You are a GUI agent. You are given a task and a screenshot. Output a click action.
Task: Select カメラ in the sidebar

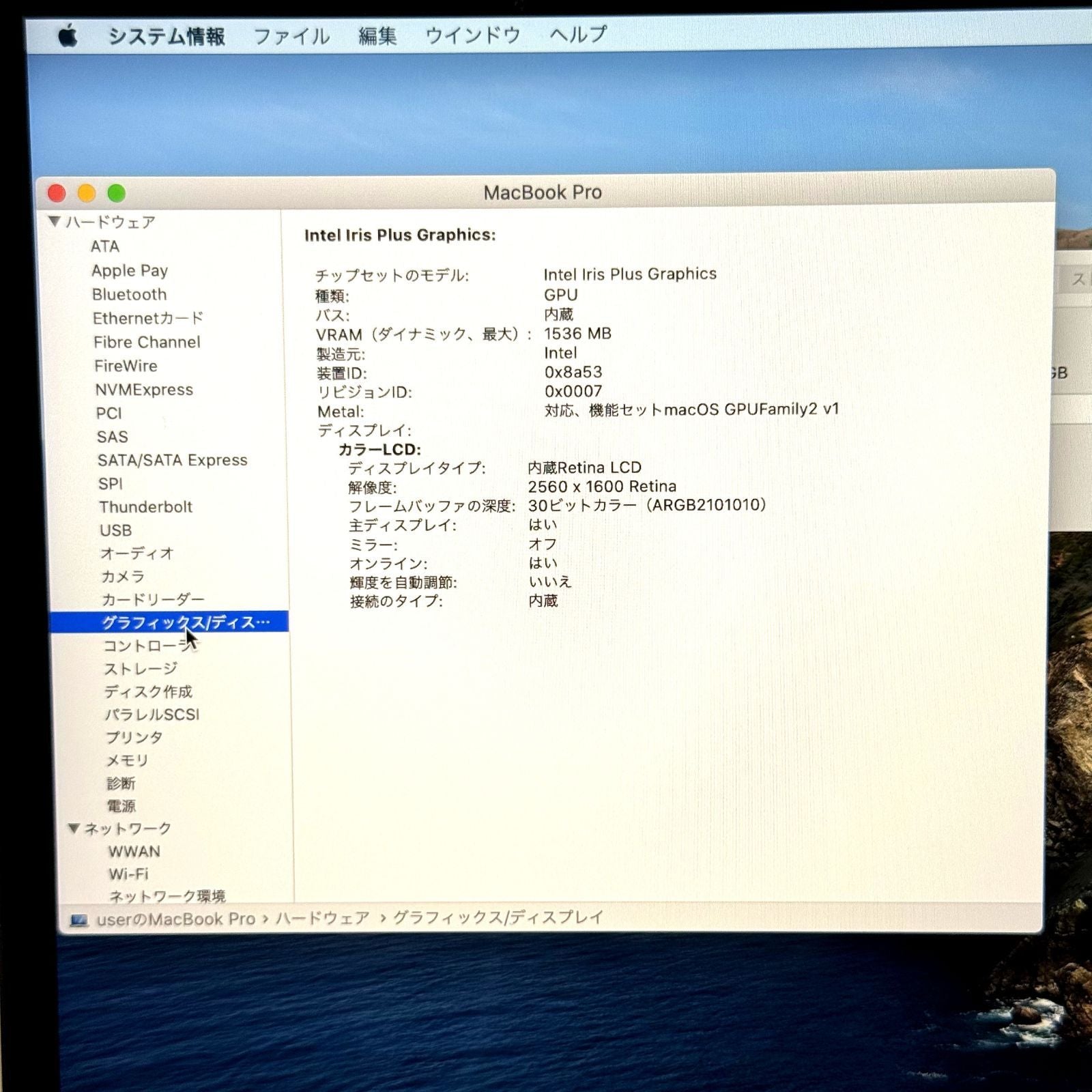coord(123,577)
